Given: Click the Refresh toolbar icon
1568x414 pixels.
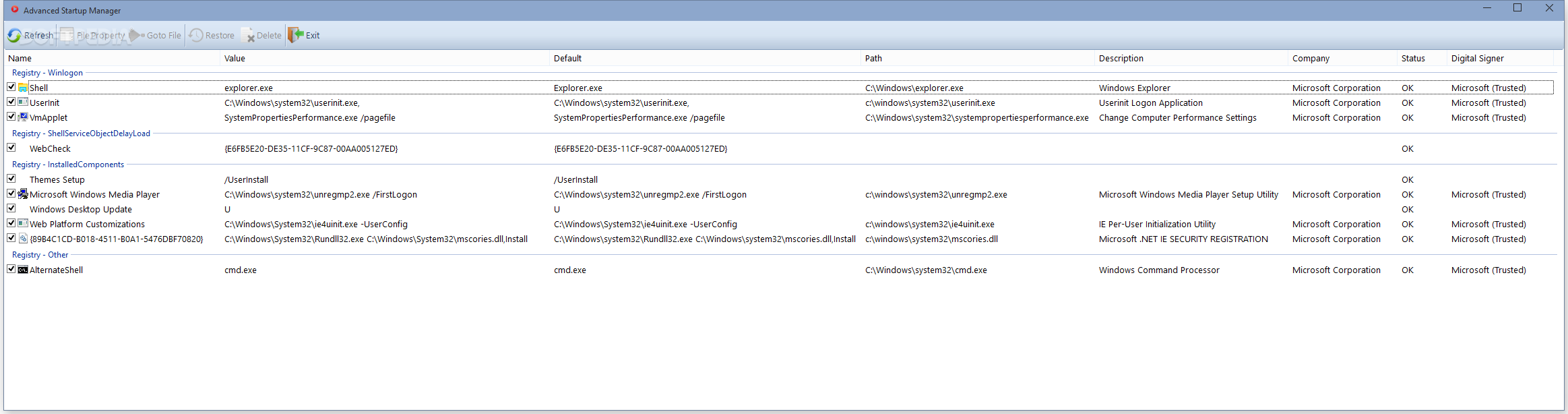Looking at the screenshot, I should click(x=15, y=35).
